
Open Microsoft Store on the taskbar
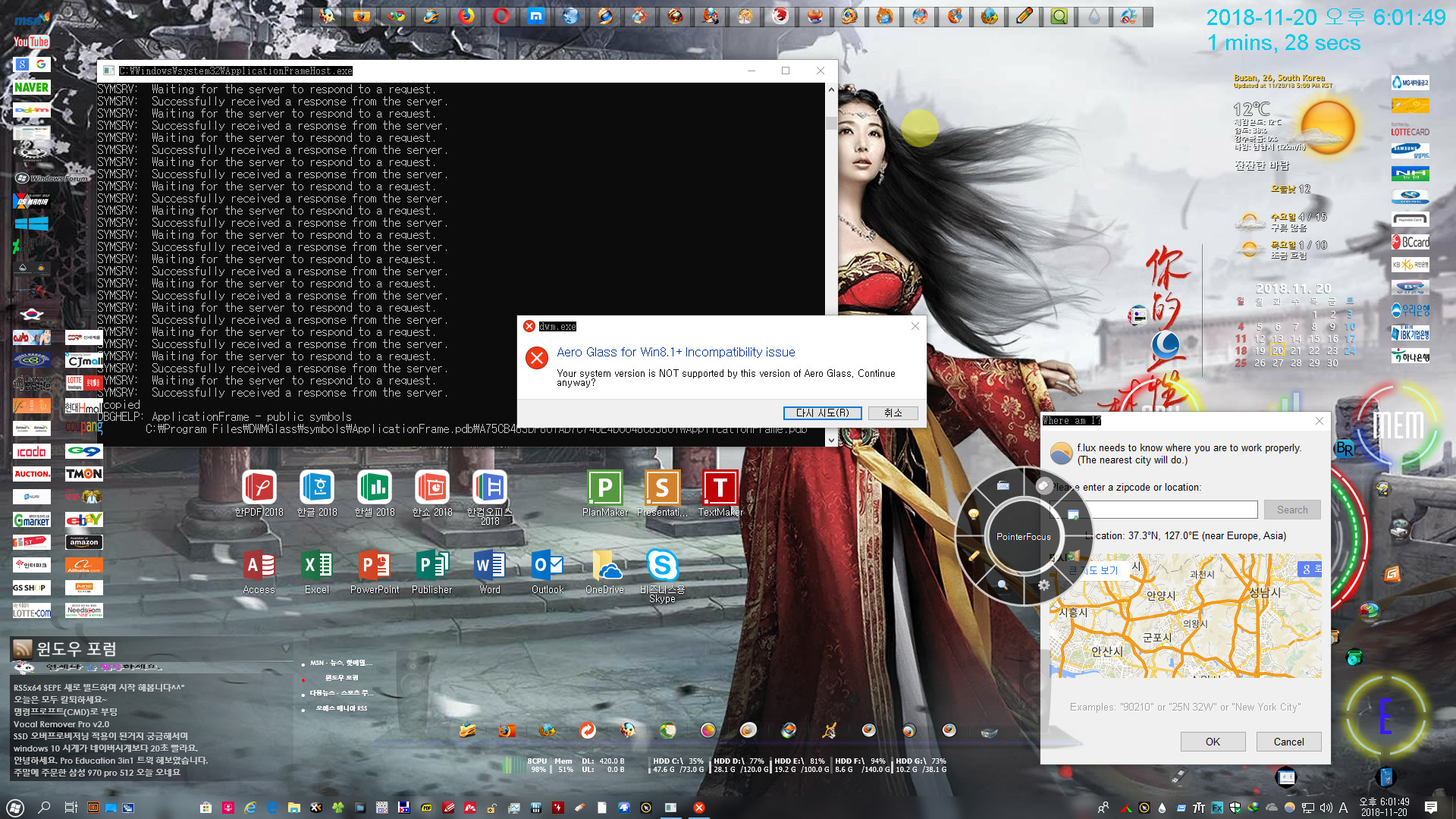206,808
